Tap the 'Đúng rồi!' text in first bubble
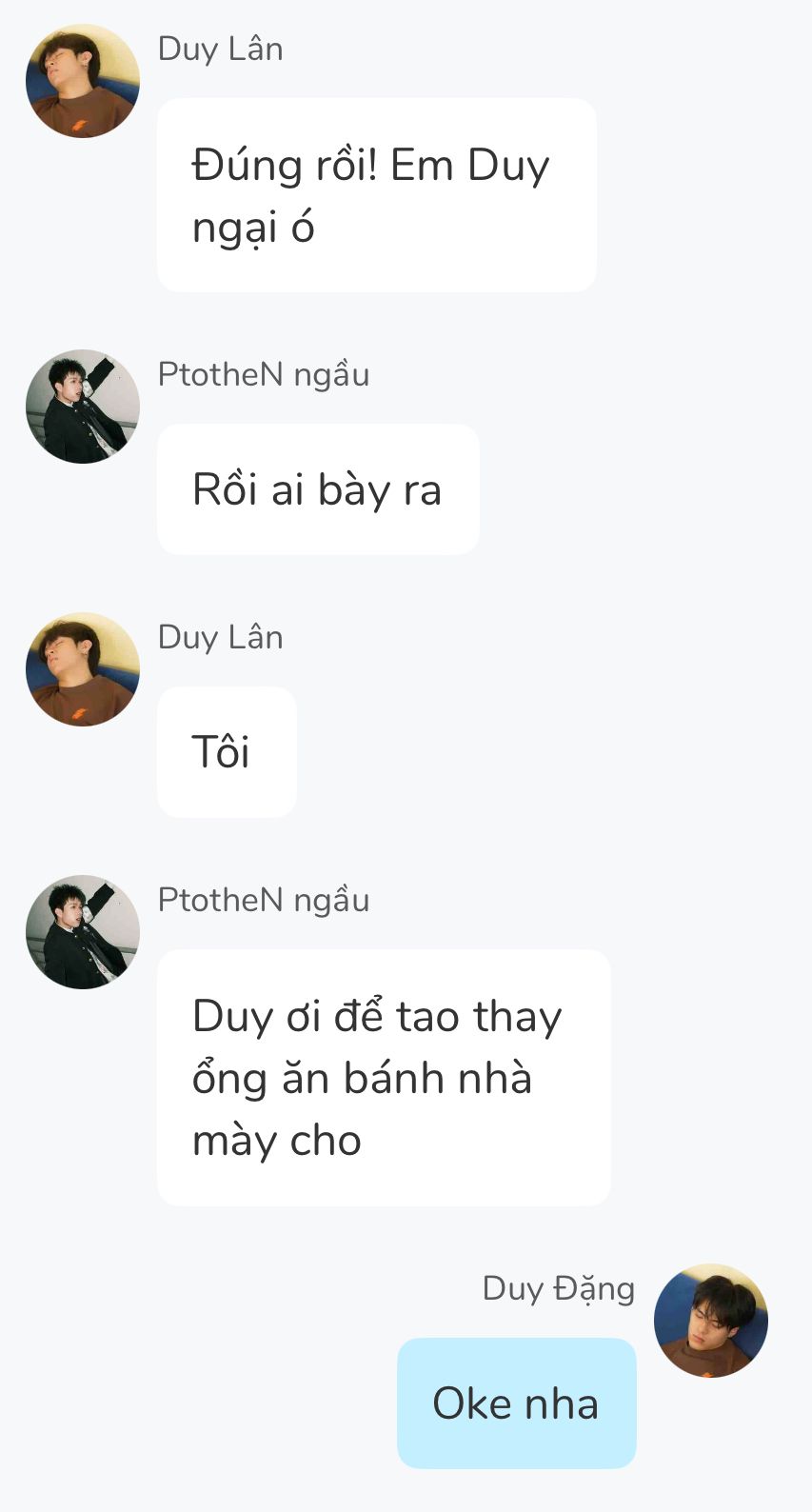Image resolution: width=812 pixels, height=1512 pixels. coord(285,165)
